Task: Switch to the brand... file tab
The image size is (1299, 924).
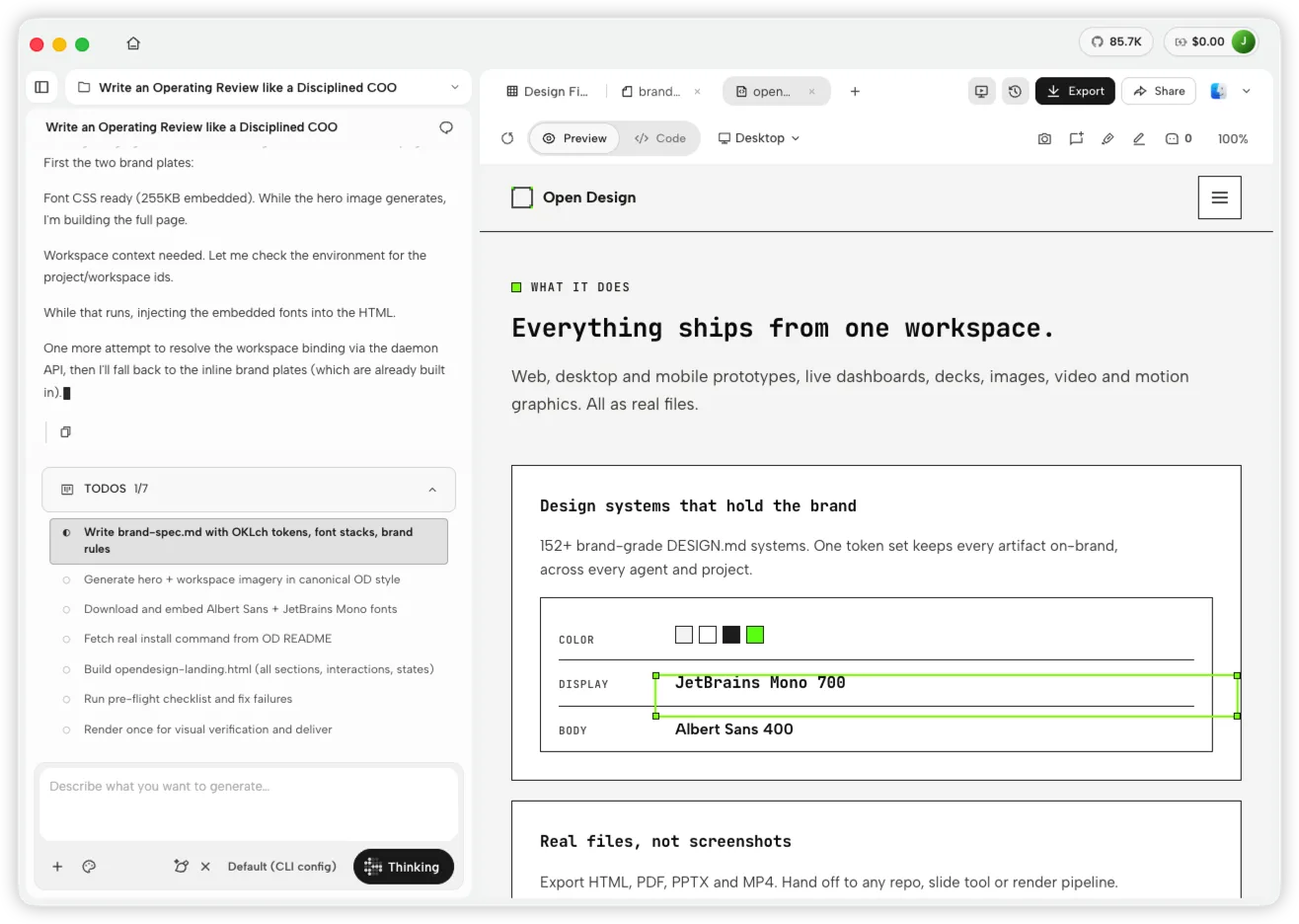Action: [651, 91]
